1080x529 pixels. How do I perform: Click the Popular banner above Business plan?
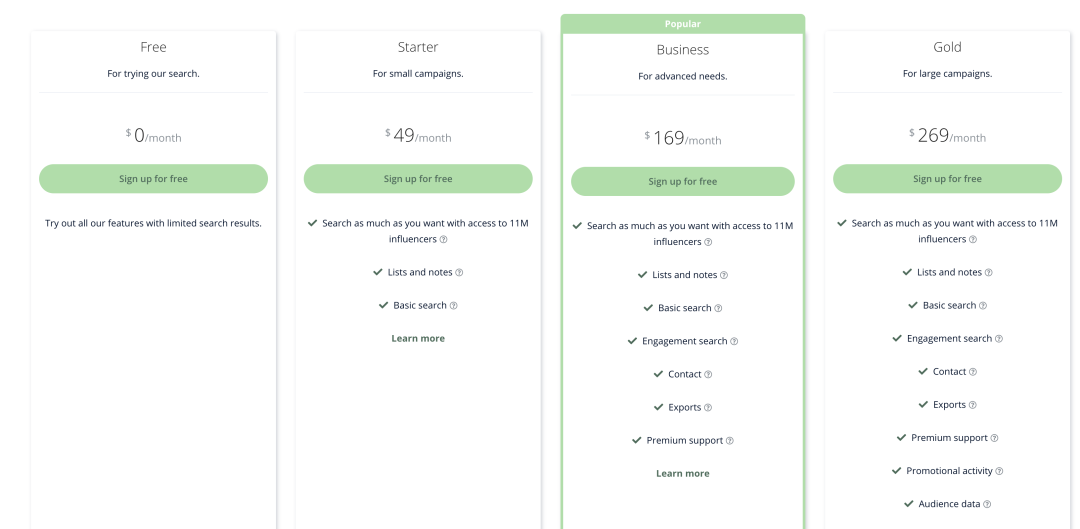pos(683,24)
